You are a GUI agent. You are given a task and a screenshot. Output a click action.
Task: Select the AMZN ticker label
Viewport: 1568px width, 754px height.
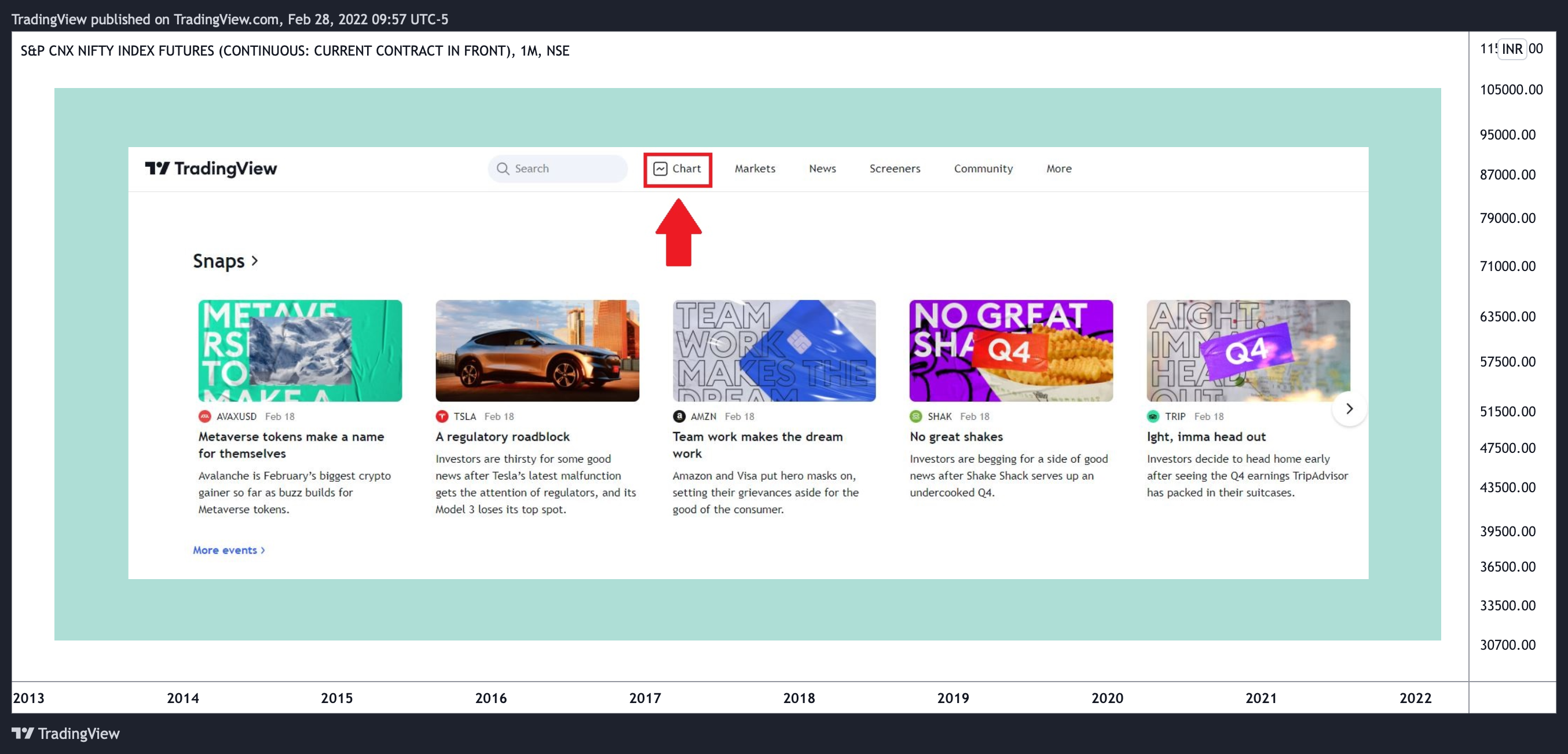(703, 416)
